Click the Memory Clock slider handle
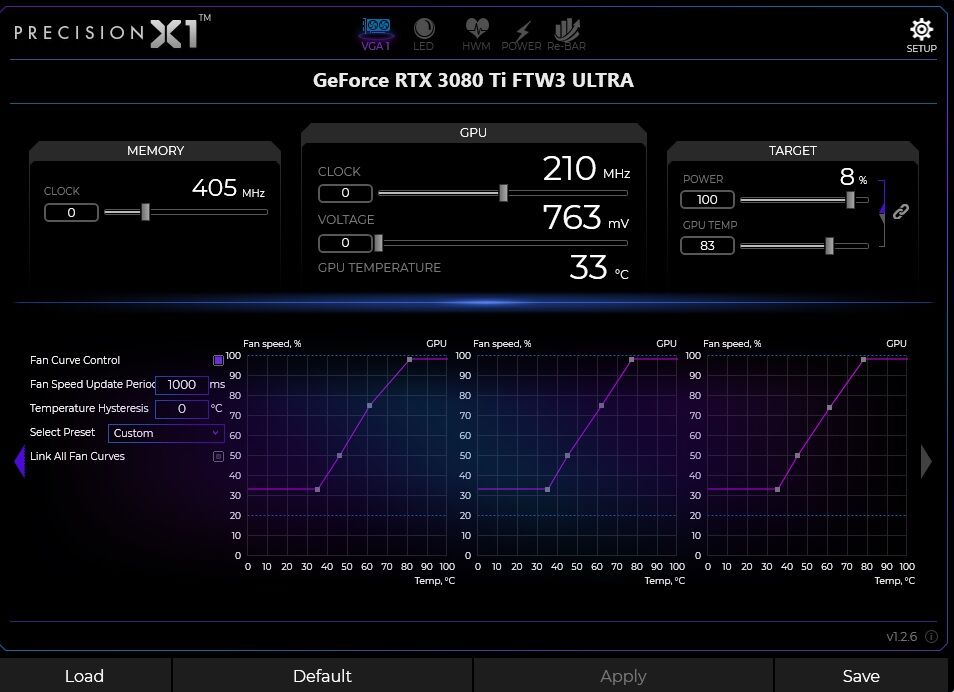The width and height of the screenshot is (954, 692). [x=145, y=212]
